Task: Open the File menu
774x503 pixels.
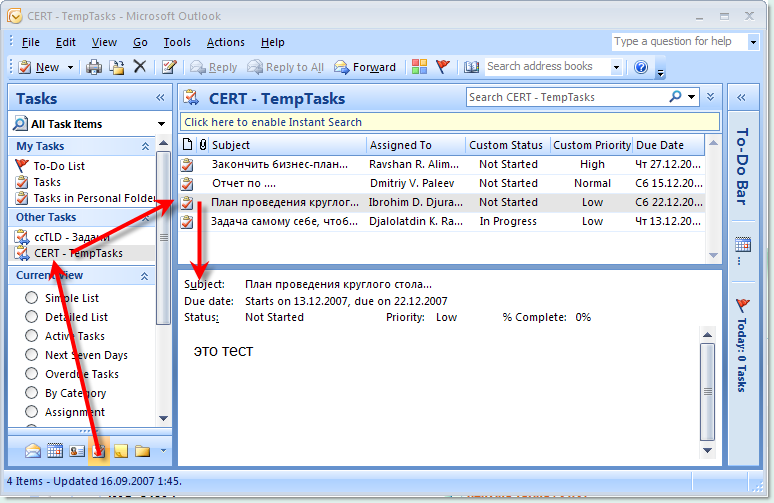Action: pos(31,42)
